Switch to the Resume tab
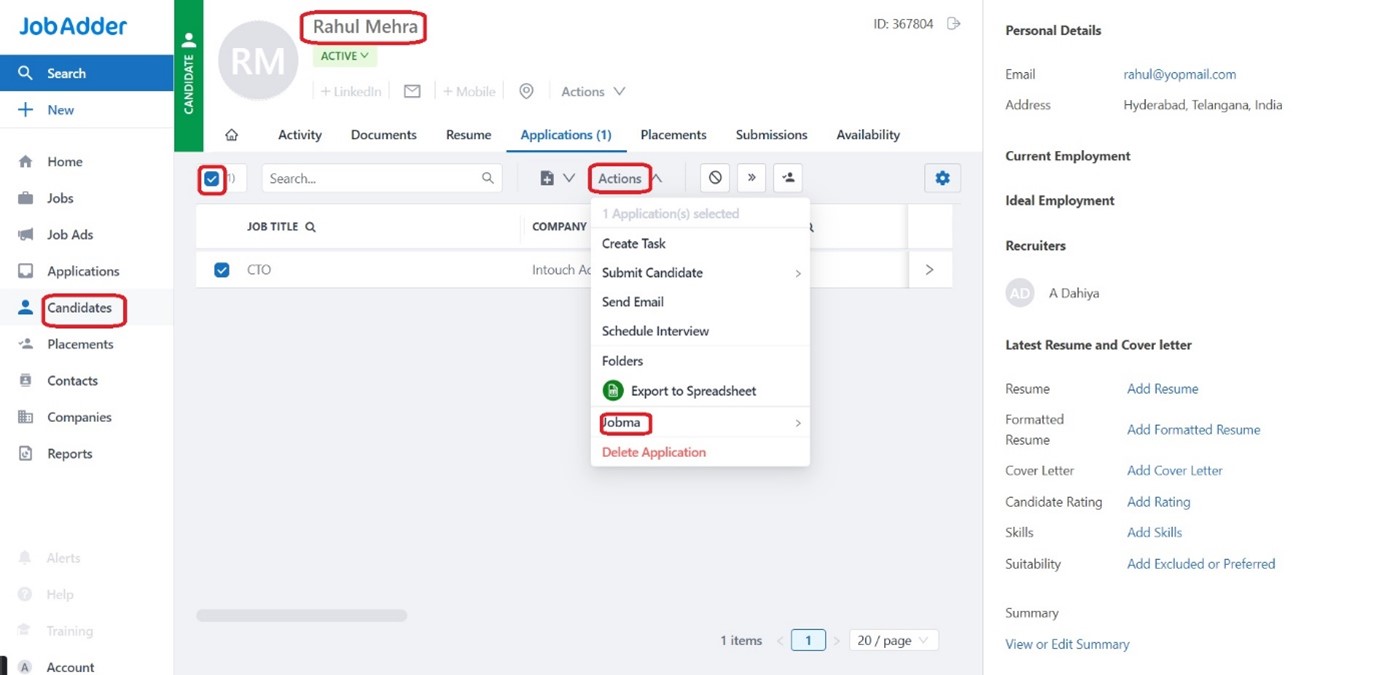This screenshot has height=675, width=1379. pyautogui.click(x=468, y=135)
